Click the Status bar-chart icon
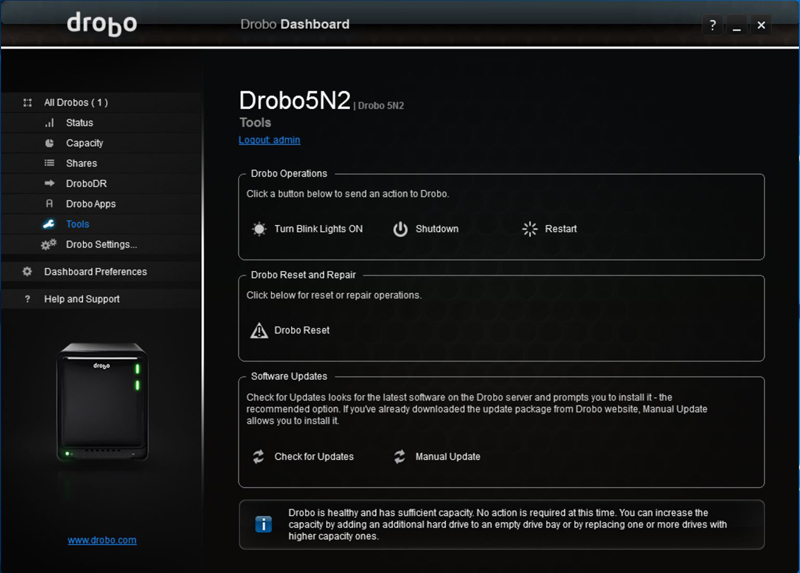The width and height of the screenshot is (800, 573). [x=49, y=123]
